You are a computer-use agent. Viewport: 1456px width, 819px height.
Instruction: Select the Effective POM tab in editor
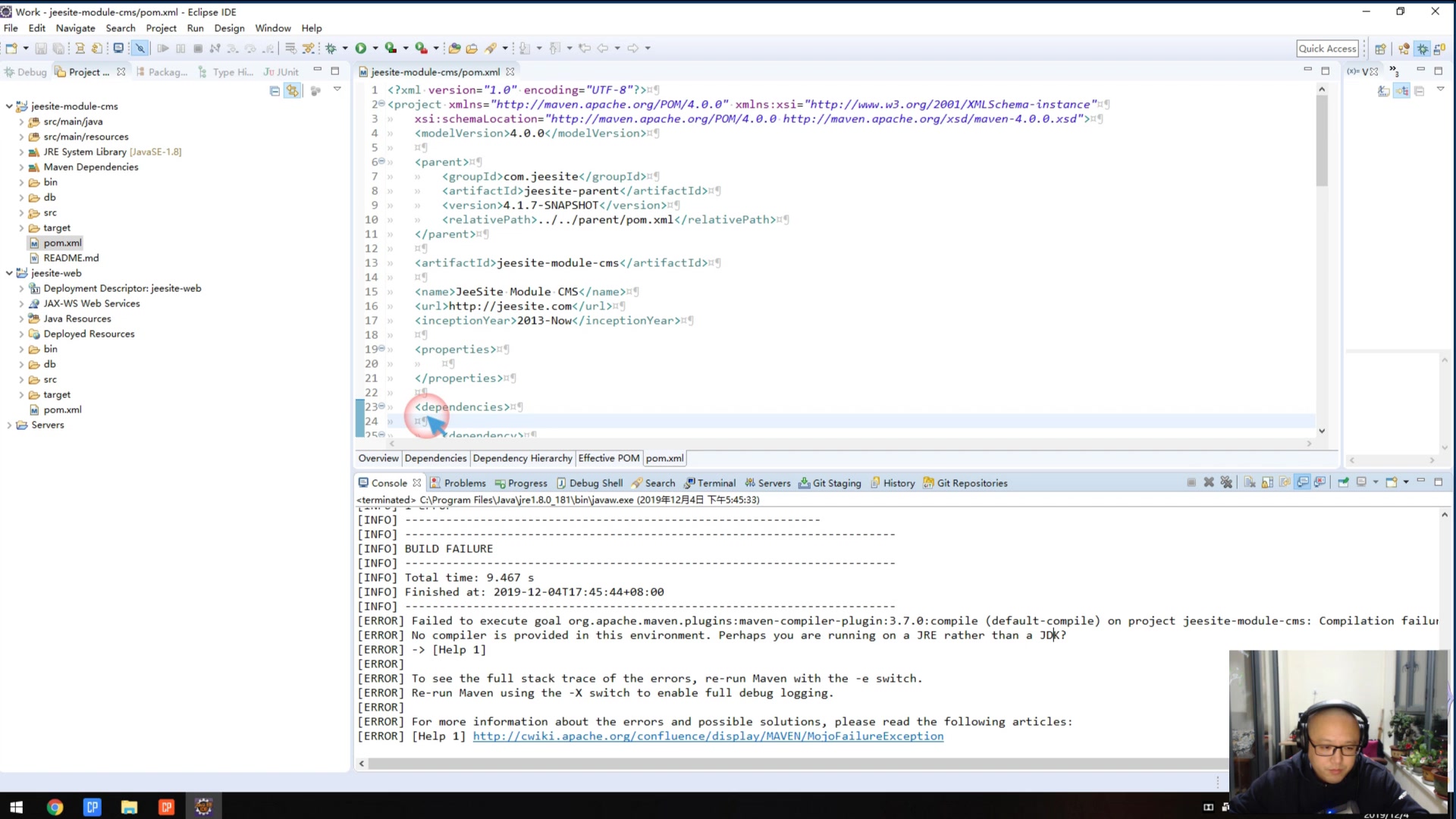click(x=608, y=458)
